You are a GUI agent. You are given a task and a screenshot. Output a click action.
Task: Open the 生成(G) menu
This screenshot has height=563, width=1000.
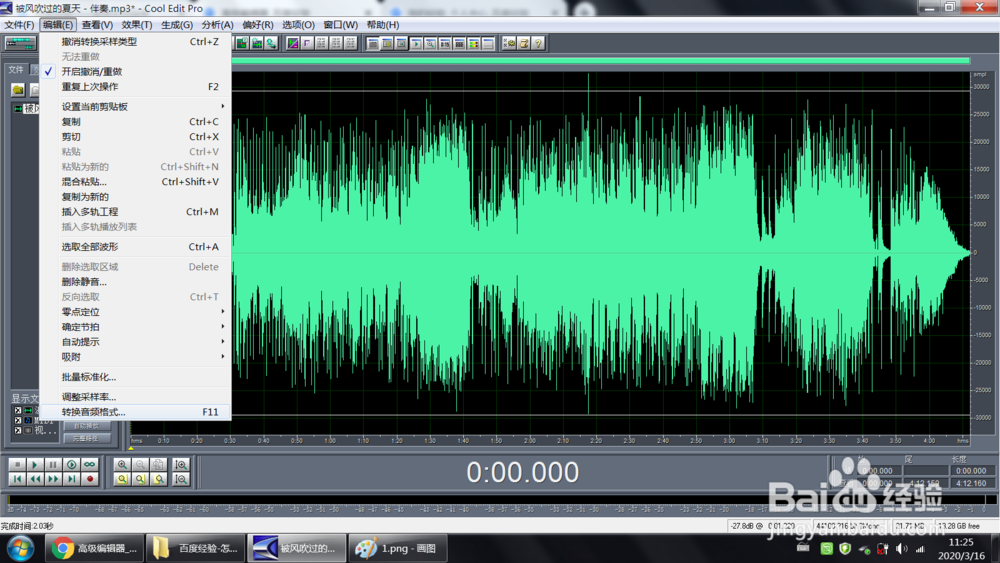[177, 25]
